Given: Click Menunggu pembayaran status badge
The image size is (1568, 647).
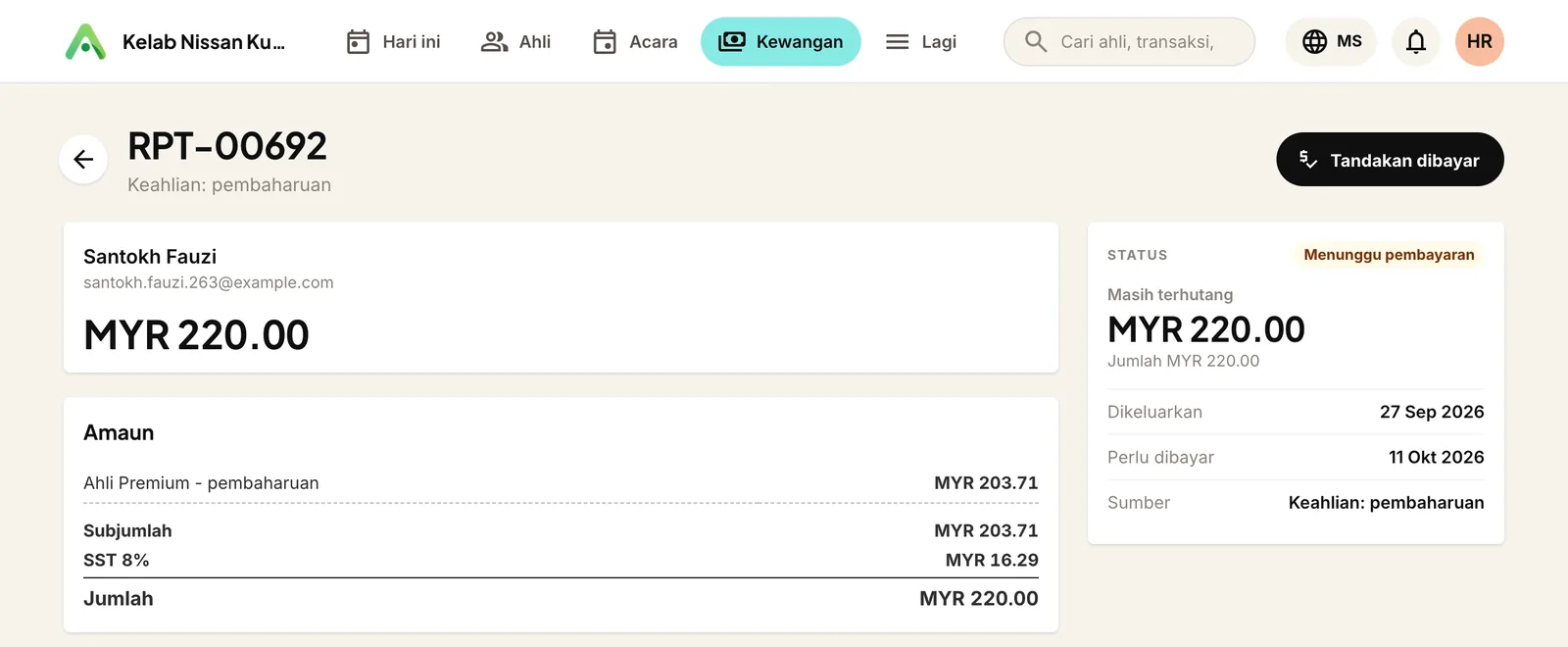Looking at the screenshot, I should (1389, 255).
